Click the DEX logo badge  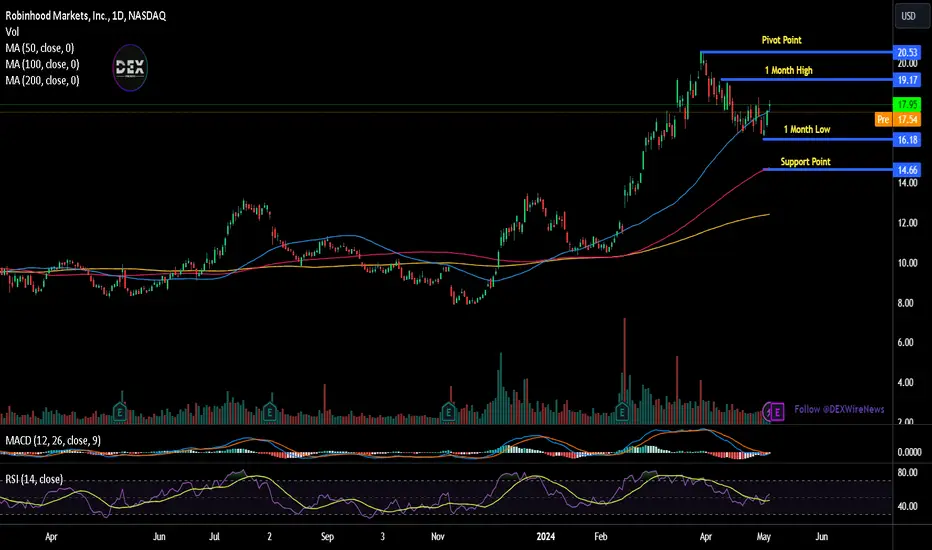tap(130, 68)
